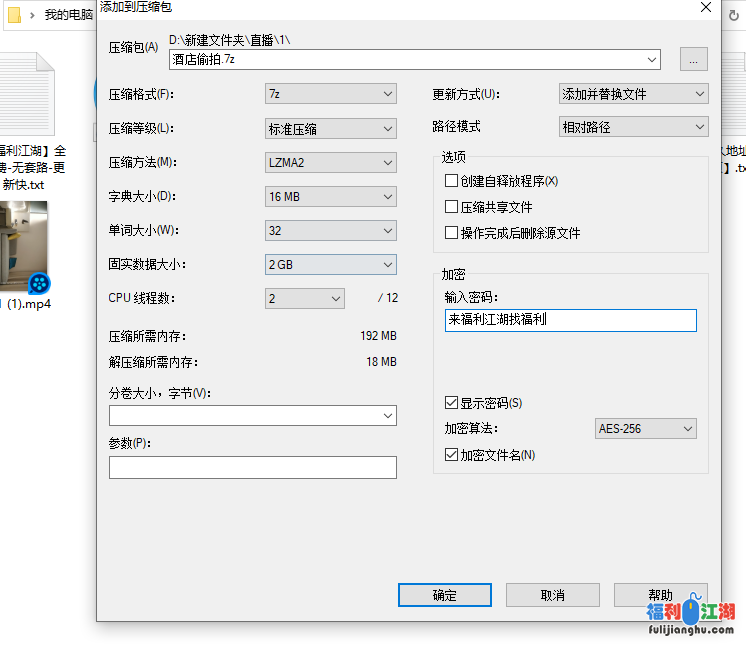Toggle the 压缩共享文件 checkbox
The width and height of the screenshot is (746, 645).
point(452,207)
